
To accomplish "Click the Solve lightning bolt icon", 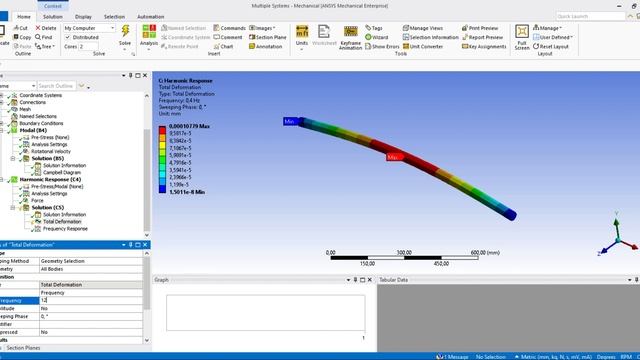I will pos(125,31).
